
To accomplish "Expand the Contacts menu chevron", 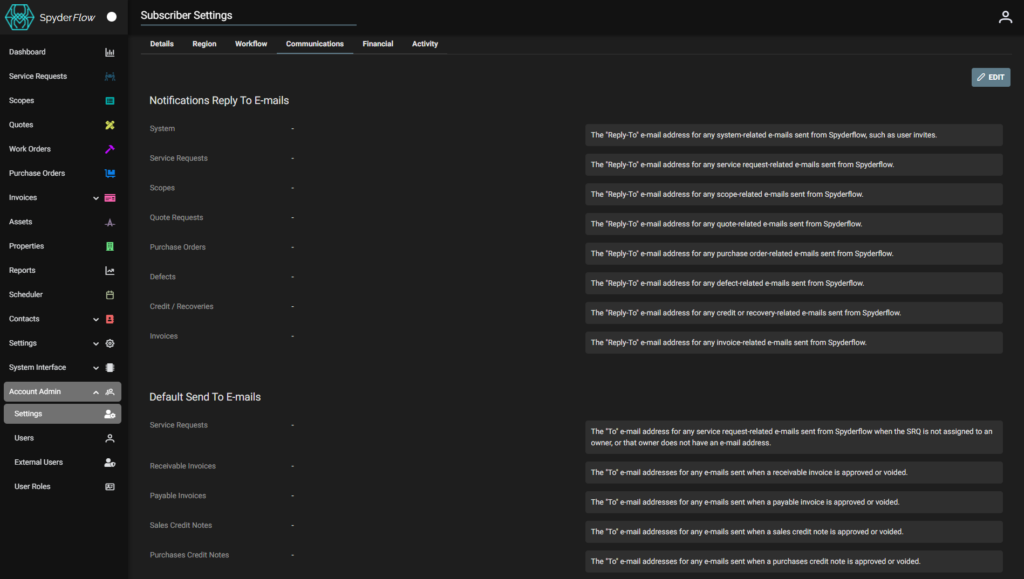I will (96, 319).
